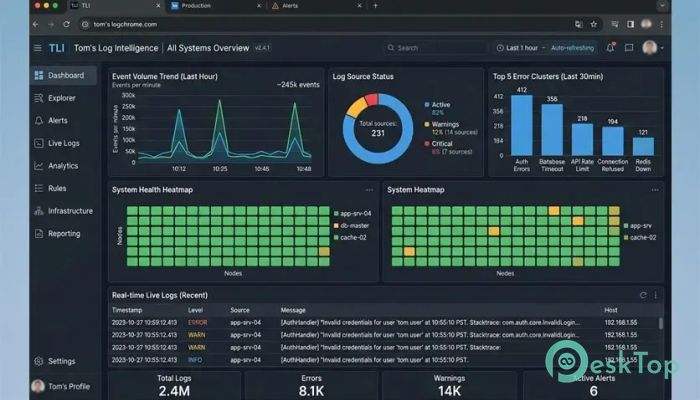Screen dimensions: 700x400
Task: Open browser side panel icon
Action: click(x=630, y=24)
